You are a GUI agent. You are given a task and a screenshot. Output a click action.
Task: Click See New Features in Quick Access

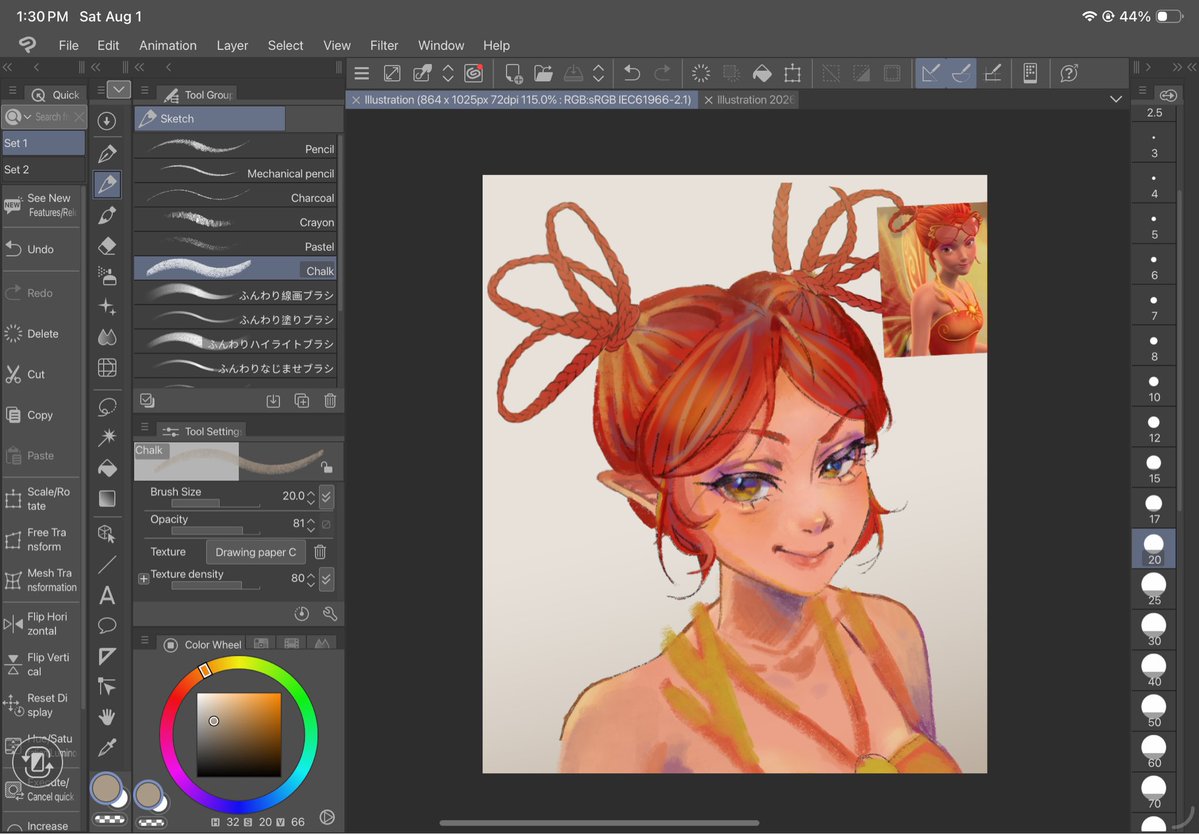coord(40,205)
